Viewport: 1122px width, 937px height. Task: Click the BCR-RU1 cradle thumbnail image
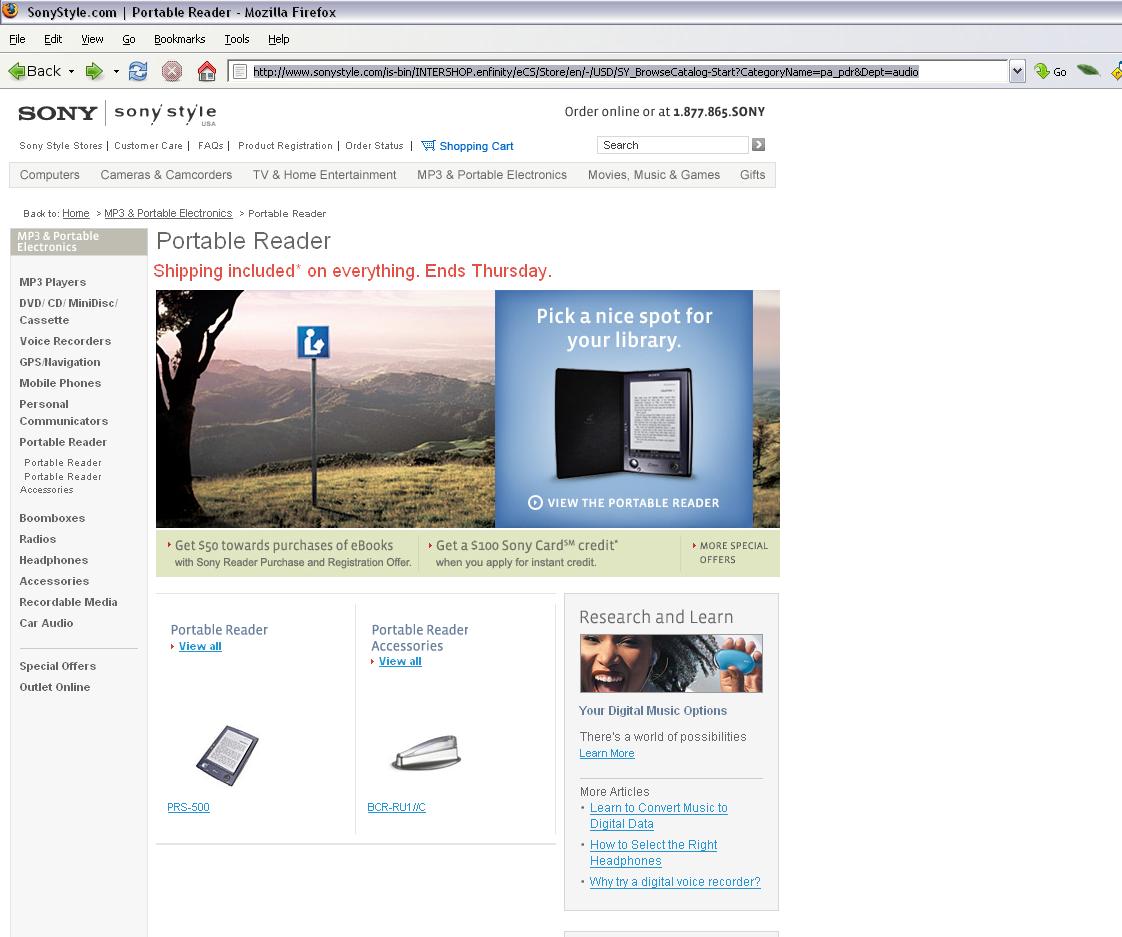[426, 752]
